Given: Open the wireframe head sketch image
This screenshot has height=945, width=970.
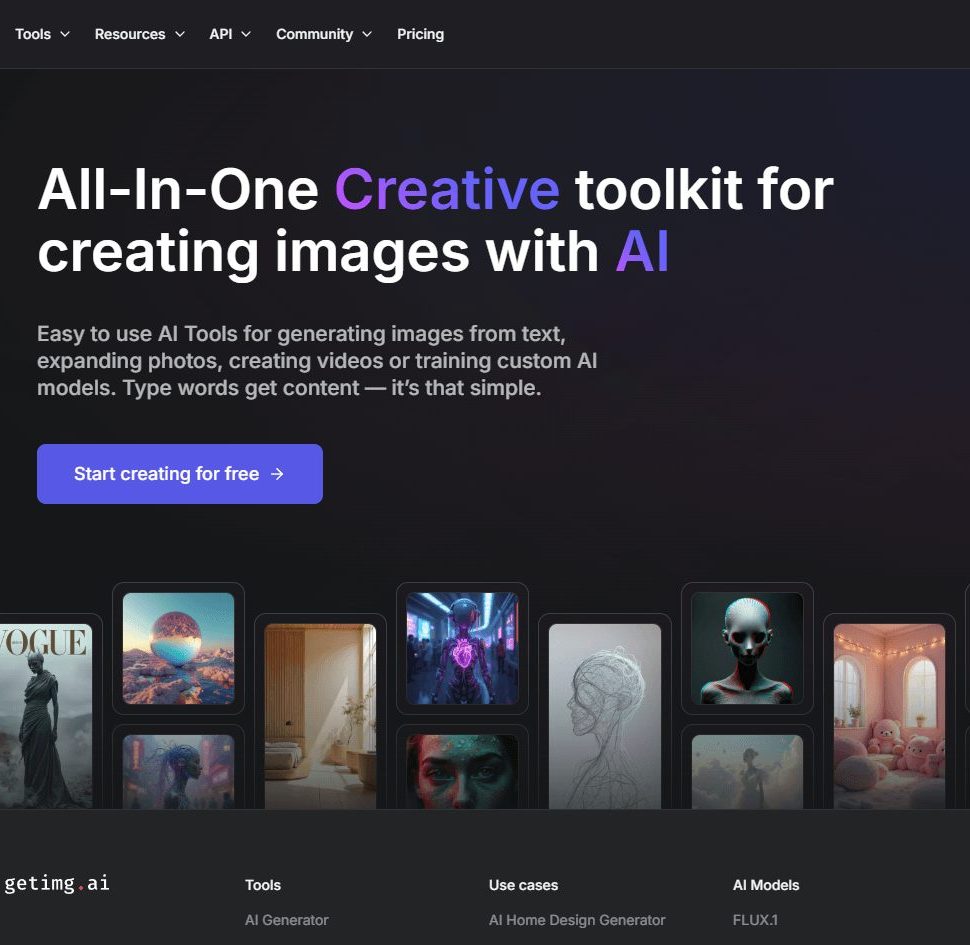Looking at the screenshot, I should pos(604,715).
